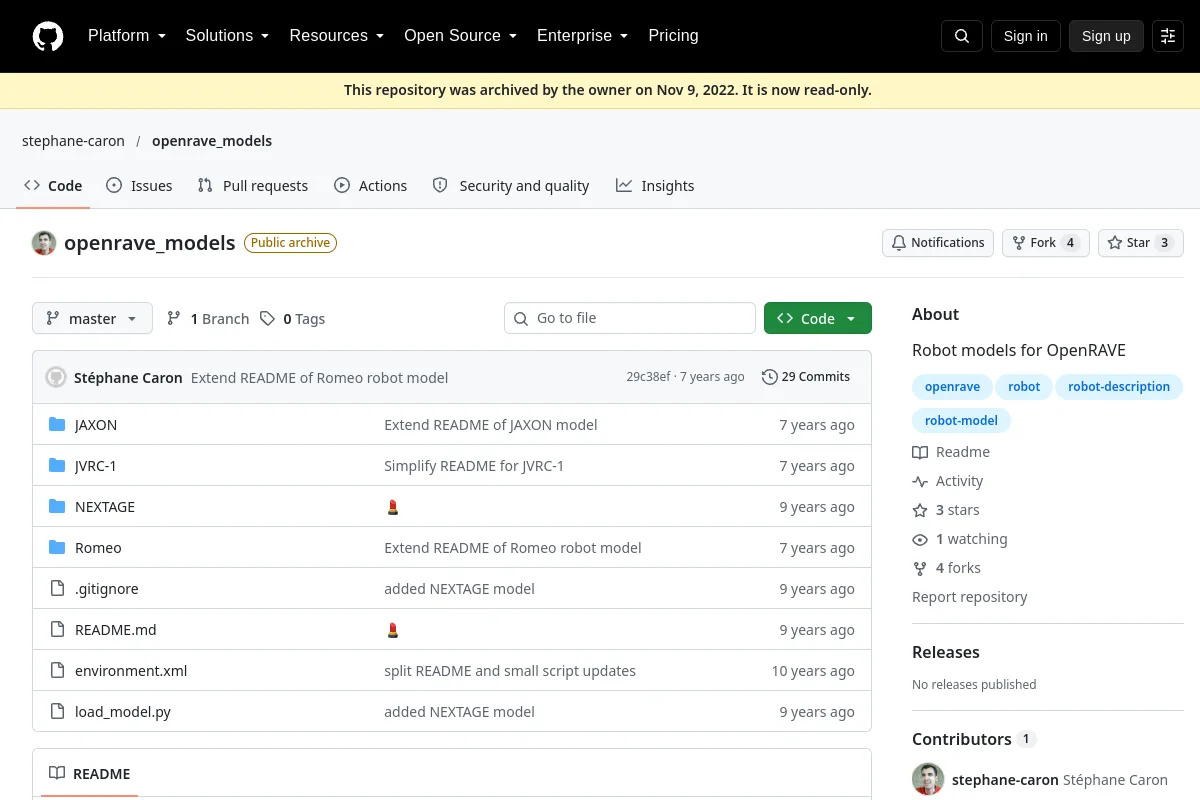Click Stéphane Caron's contributor avatar
The width and height of the screenshot is (1200, 800).
tap(928, 780)
